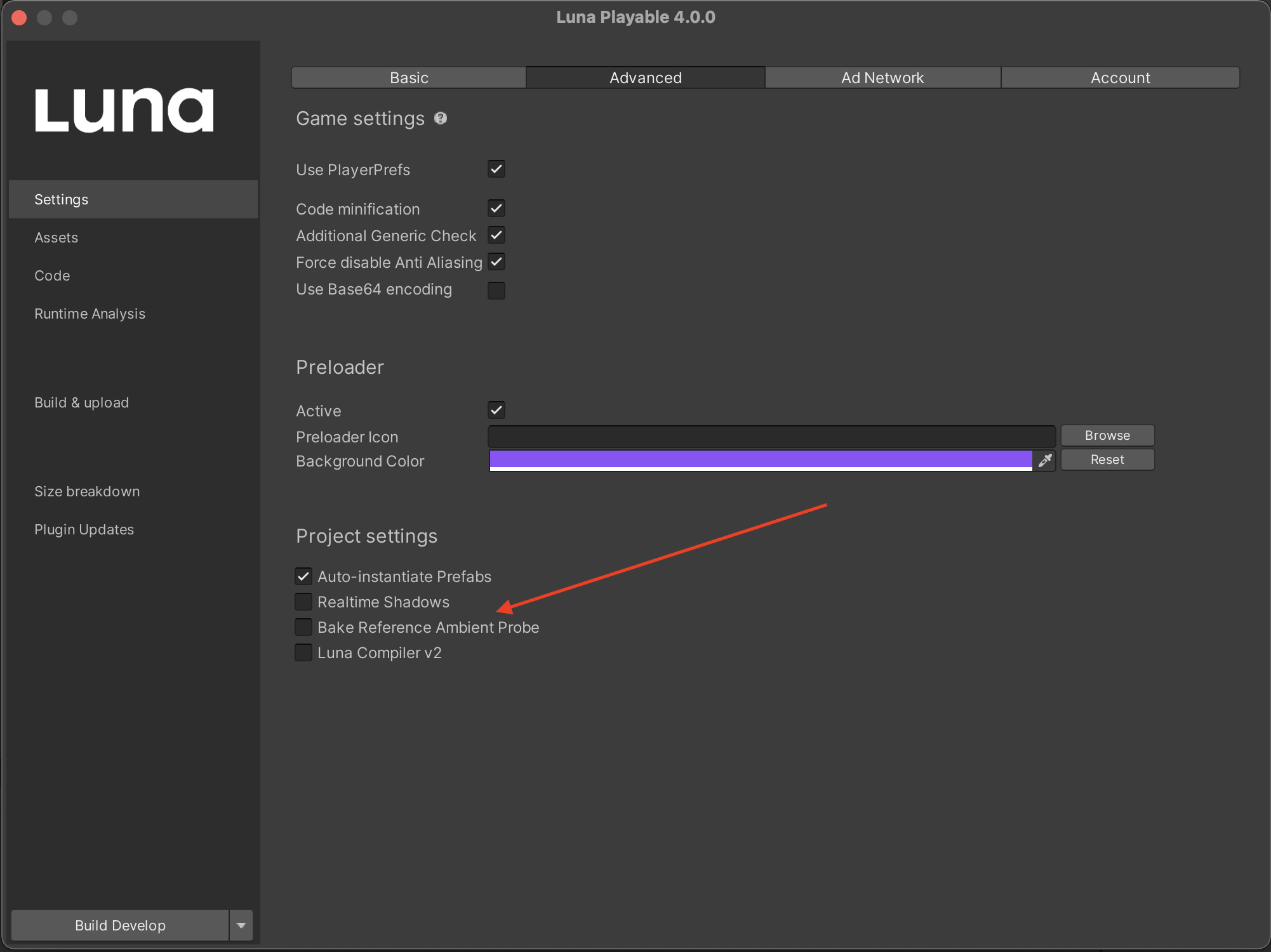Image resolution: width=1271 pixels, height=952 pixels.
Task: Enable the Luna Compiler v2 checkbox
Action: (x=304, y=653)
